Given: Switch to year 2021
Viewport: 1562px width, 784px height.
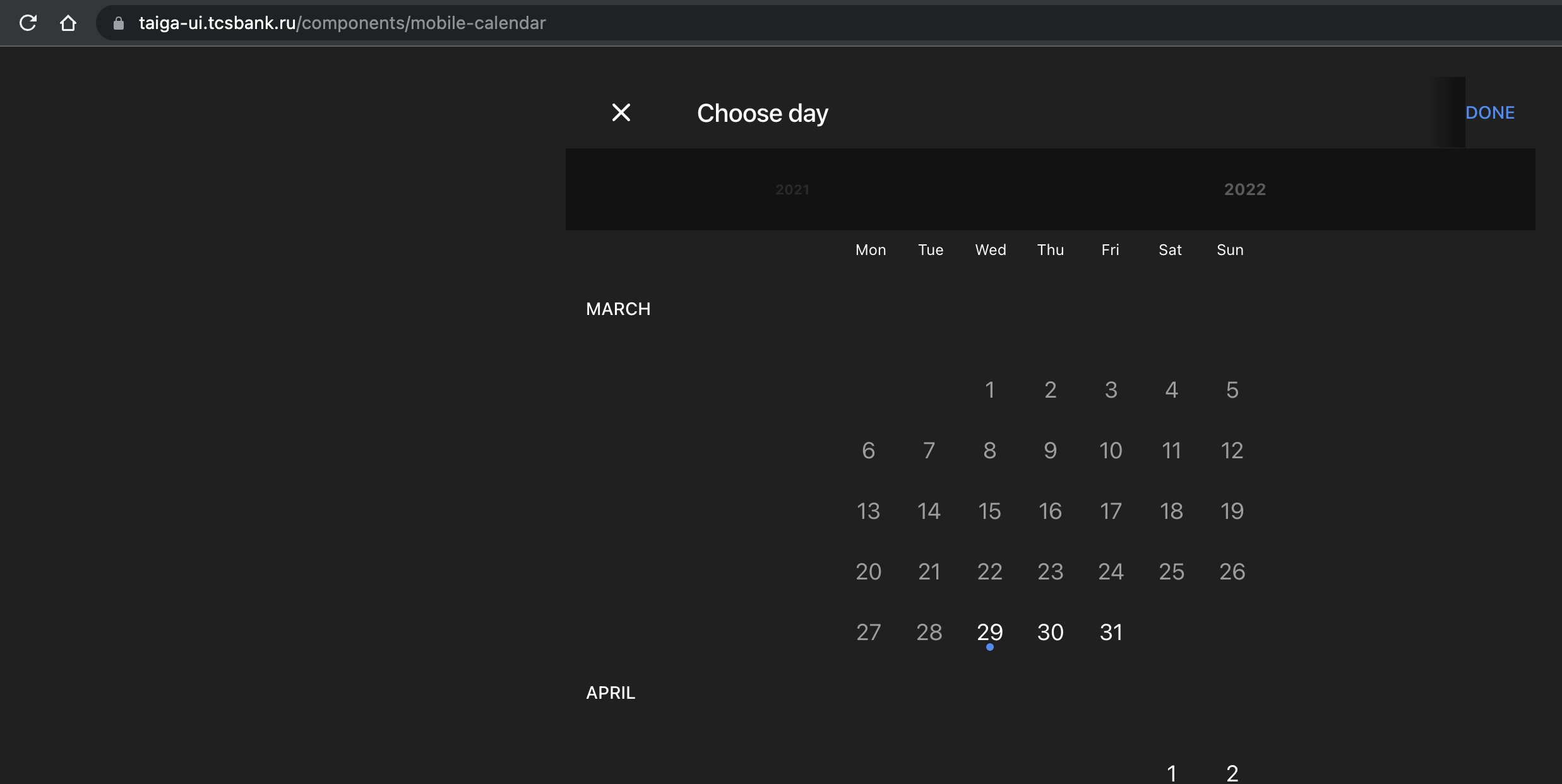Looking at the screenshot, I should tap(792, 189).
